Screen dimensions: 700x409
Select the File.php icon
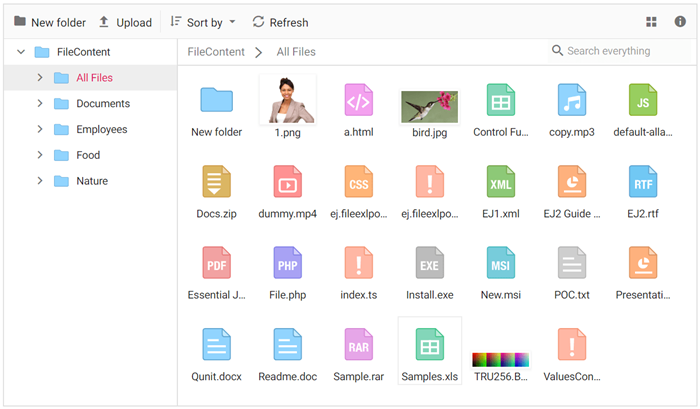[287, 264]
